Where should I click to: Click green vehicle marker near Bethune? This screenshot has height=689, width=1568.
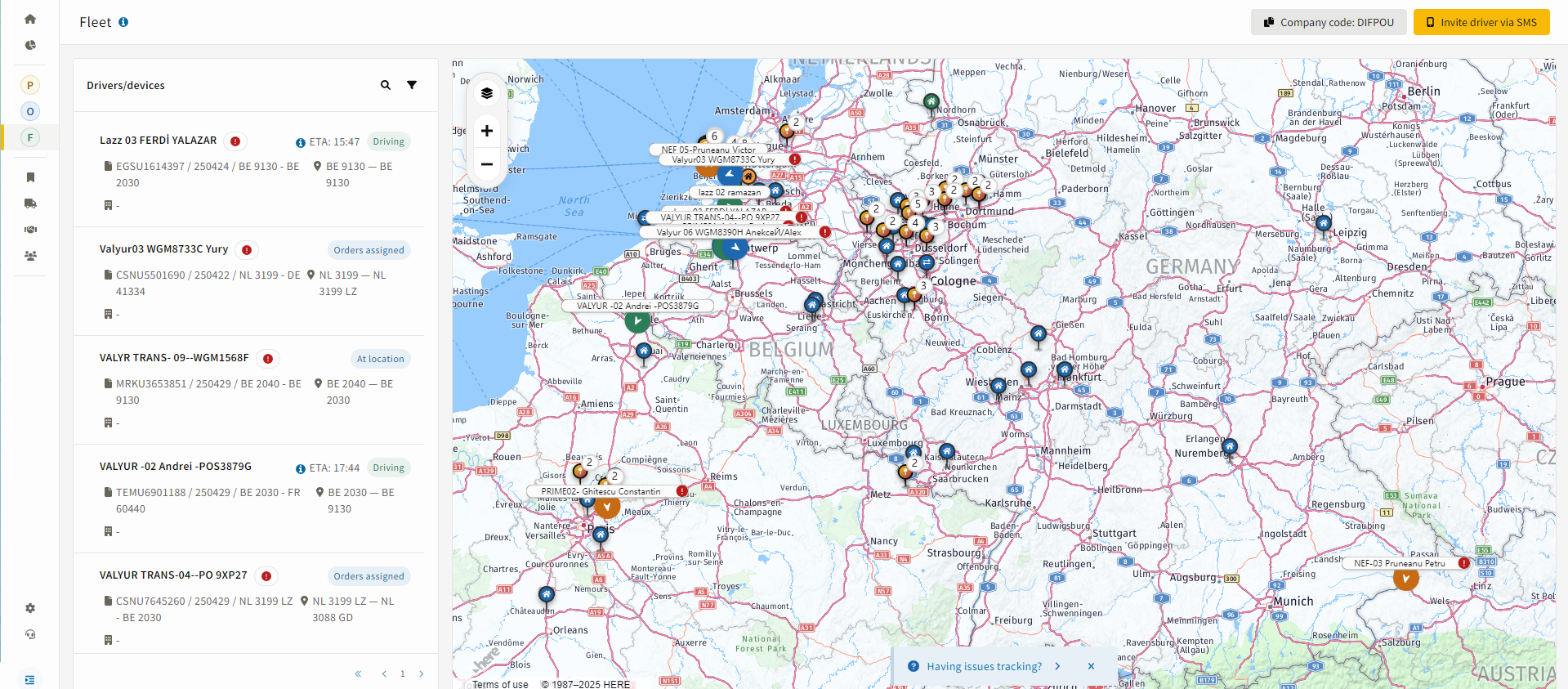637,321
